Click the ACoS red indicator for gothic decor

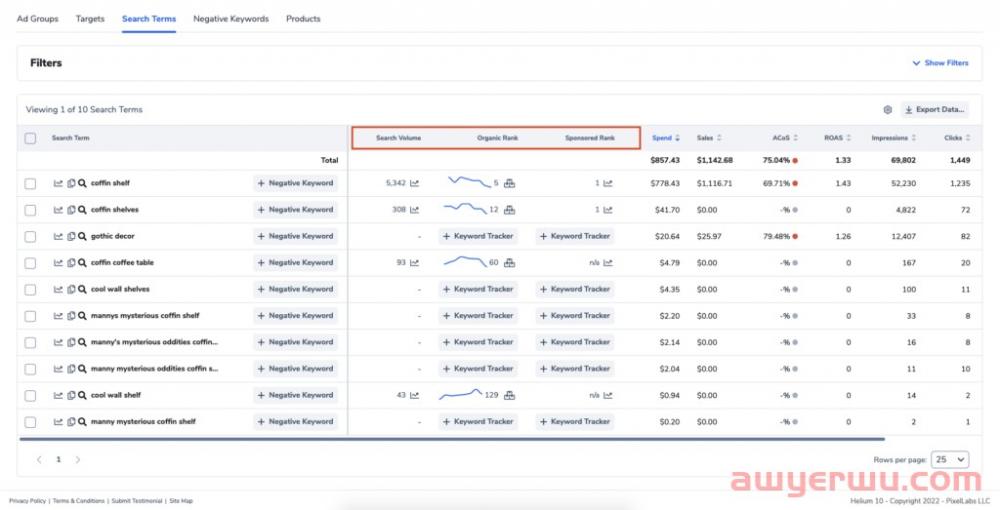click(x=795, y=237)
